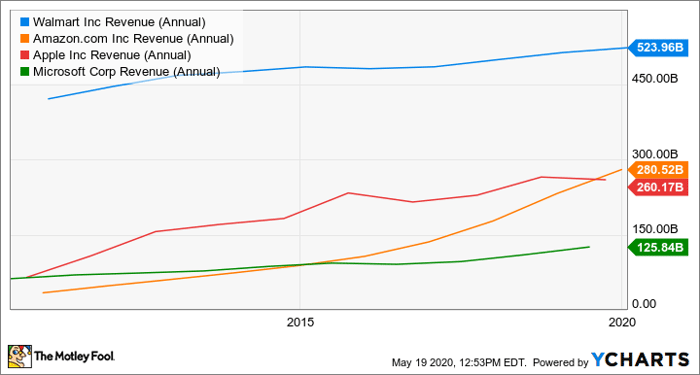Click the 0.00 y-axis label
This screenshot has width=700, height=375.
pos(645,304)
